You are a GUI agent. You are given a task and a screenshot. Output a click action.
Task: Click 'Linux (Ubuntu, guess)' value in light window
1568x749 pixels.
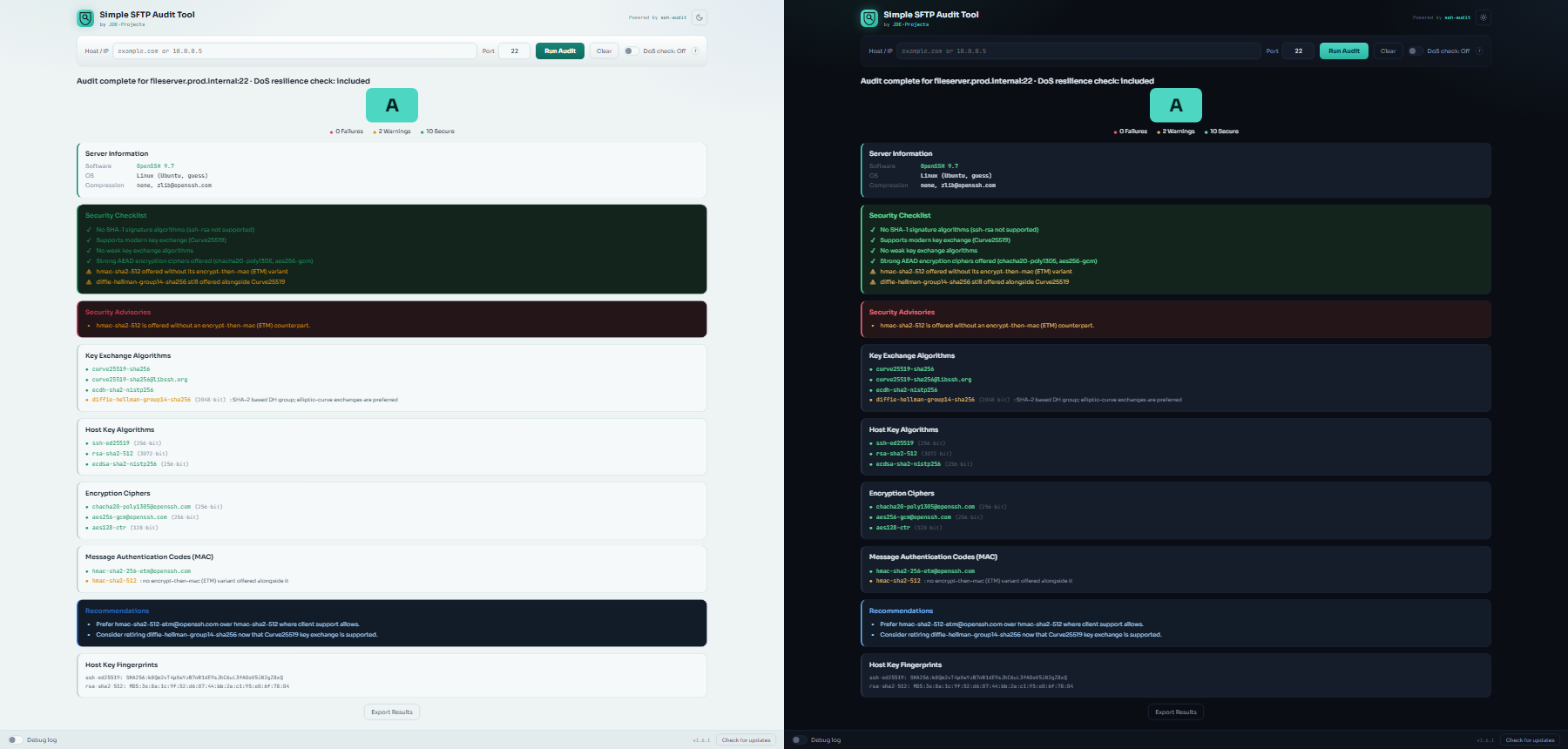tap(172, 176)
